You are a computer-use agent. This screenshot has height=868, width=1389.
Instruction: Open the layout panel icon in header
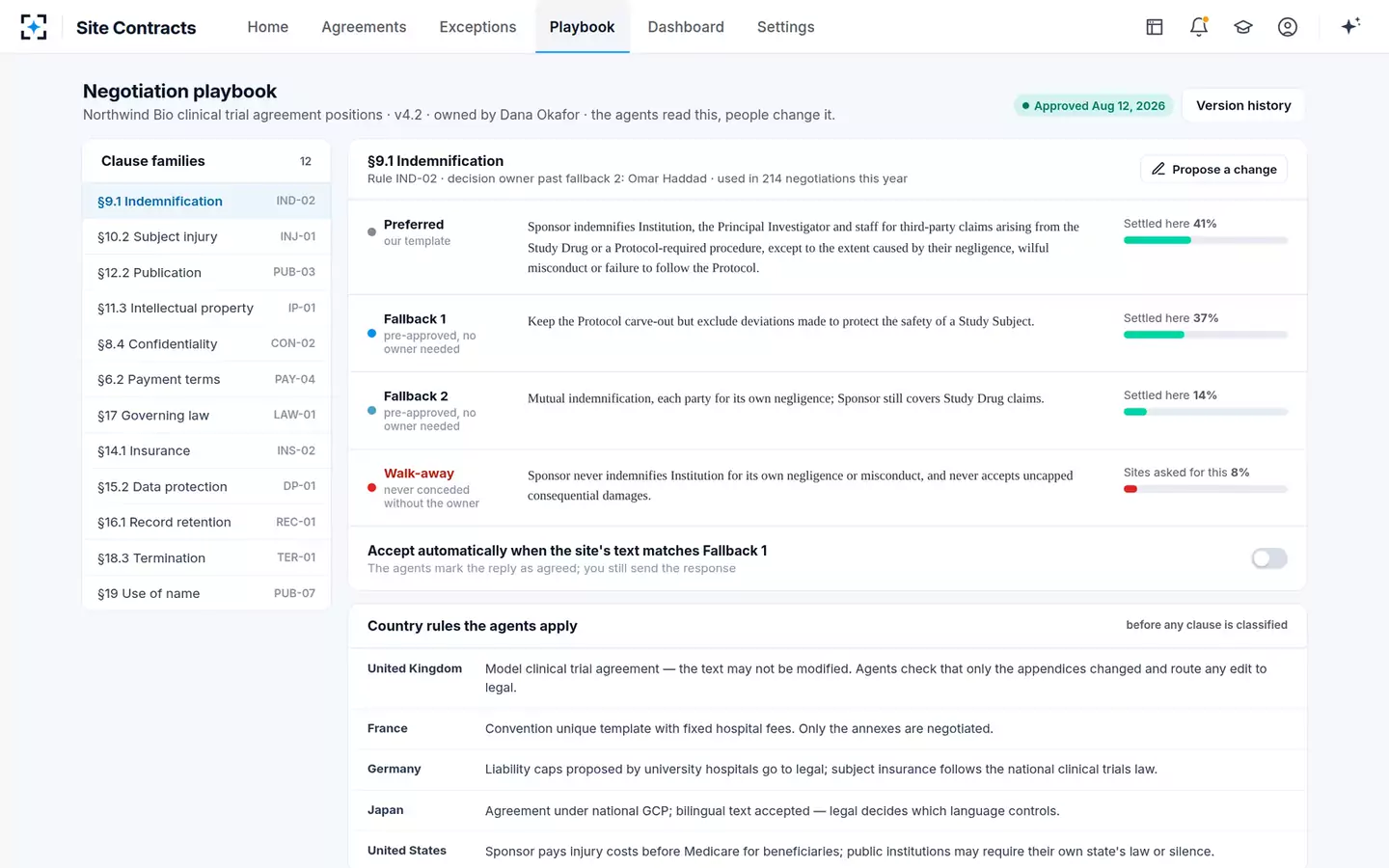pyautogui.click(x=1155, y=27)
